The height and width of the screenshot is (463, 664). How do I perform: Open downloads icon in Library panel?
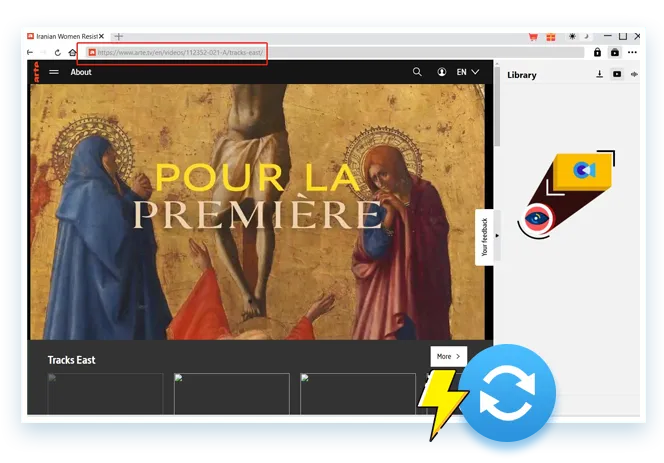click(600, 74)
